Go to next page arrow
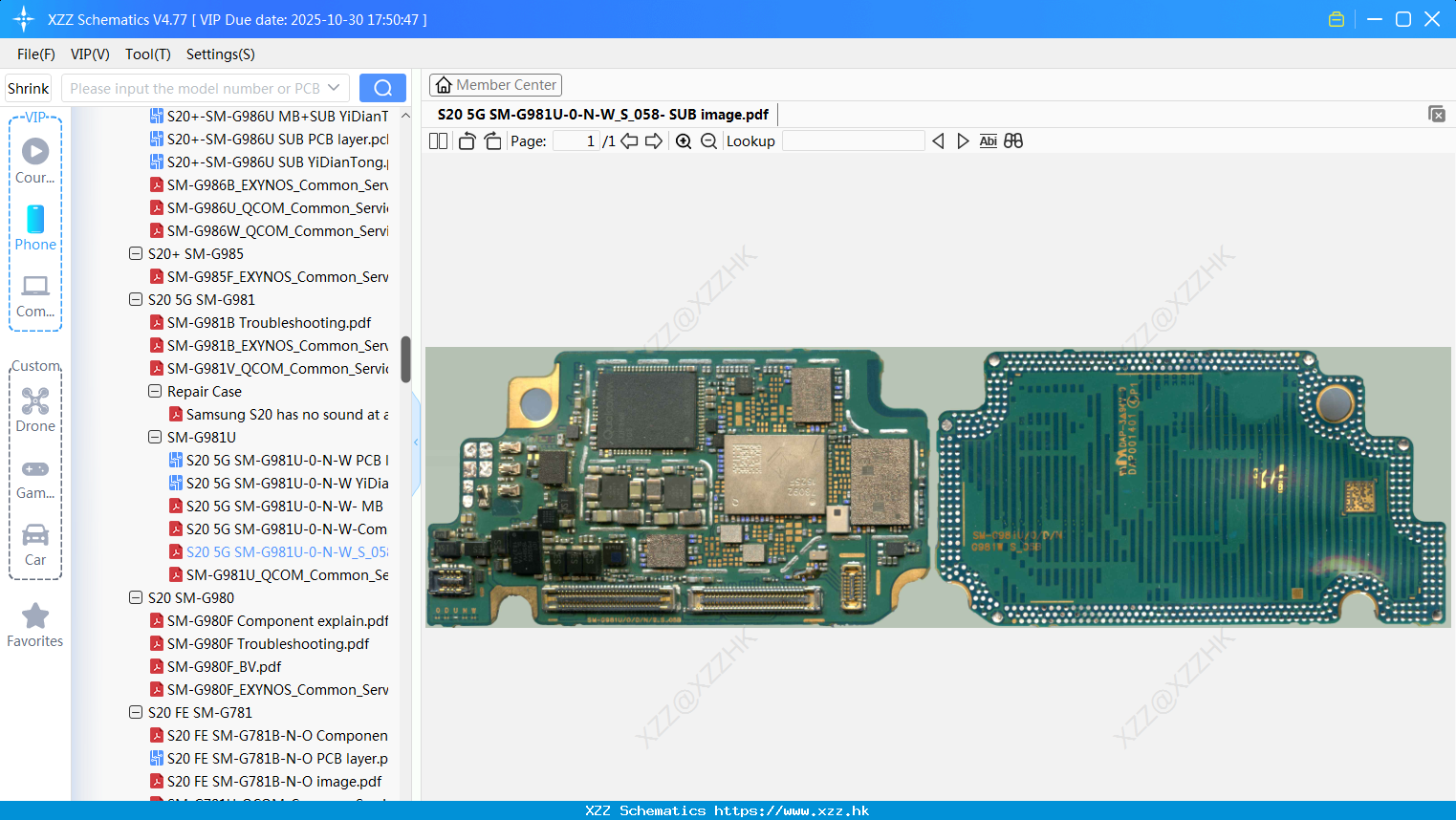Image resolution: width=1456 pixels, height=820 pixels. tap(654, 141)
